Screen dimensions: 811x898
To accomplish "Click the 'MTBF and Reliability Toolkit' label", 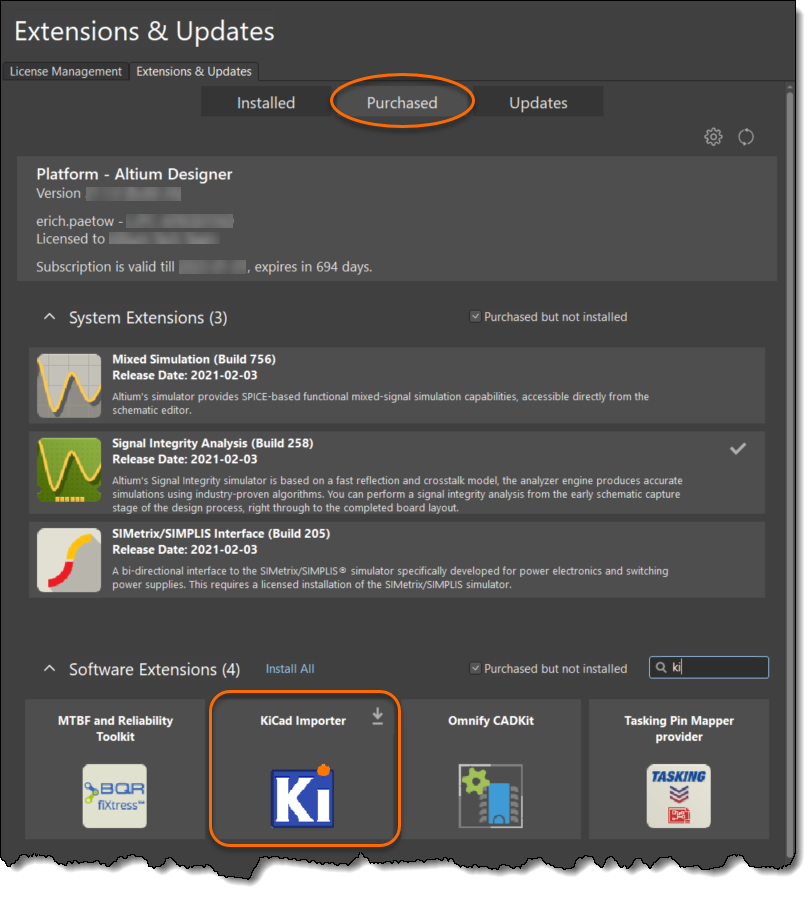I will tap(115, 728).
